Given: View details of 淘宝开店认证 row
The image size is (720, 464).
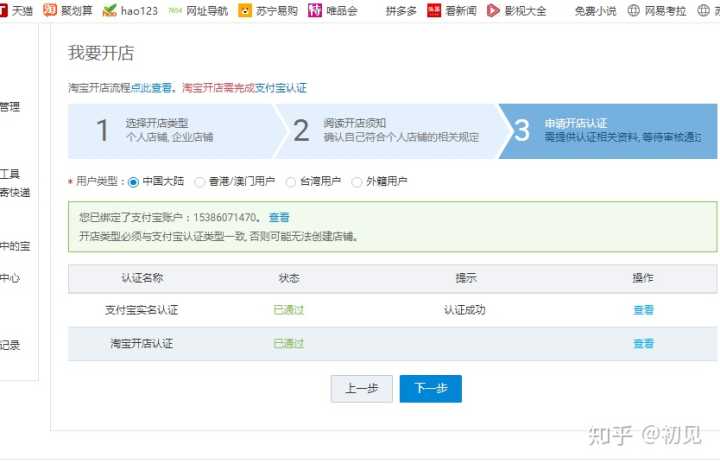Looking at the screenshot, I should [x=643, y=344].
